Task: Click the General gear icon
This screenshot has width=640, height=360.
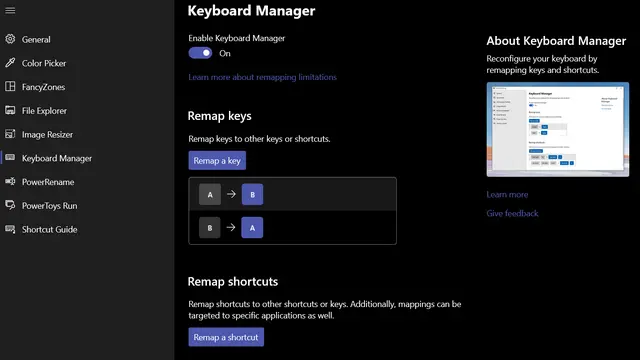Action: point(10,39)
